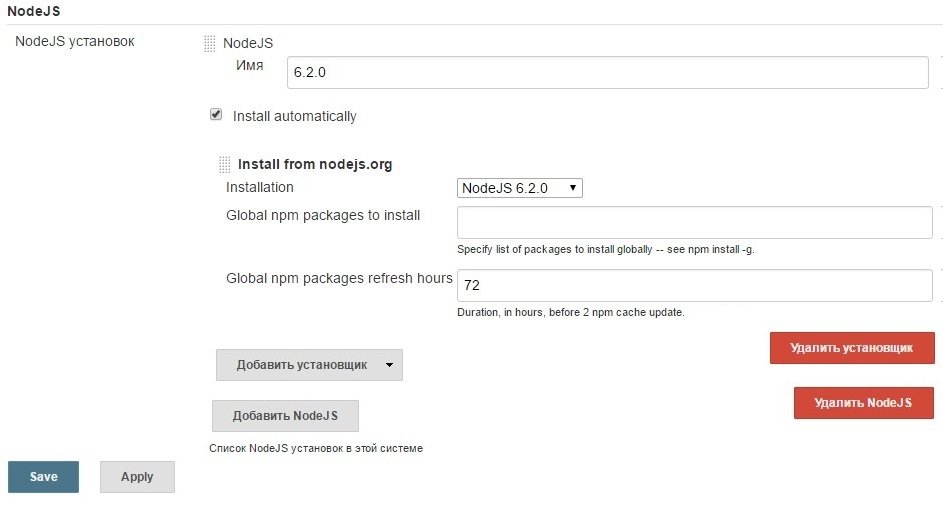Click the npm packages refresh hours field
This screenshot has width=943, height=507.
695,285
